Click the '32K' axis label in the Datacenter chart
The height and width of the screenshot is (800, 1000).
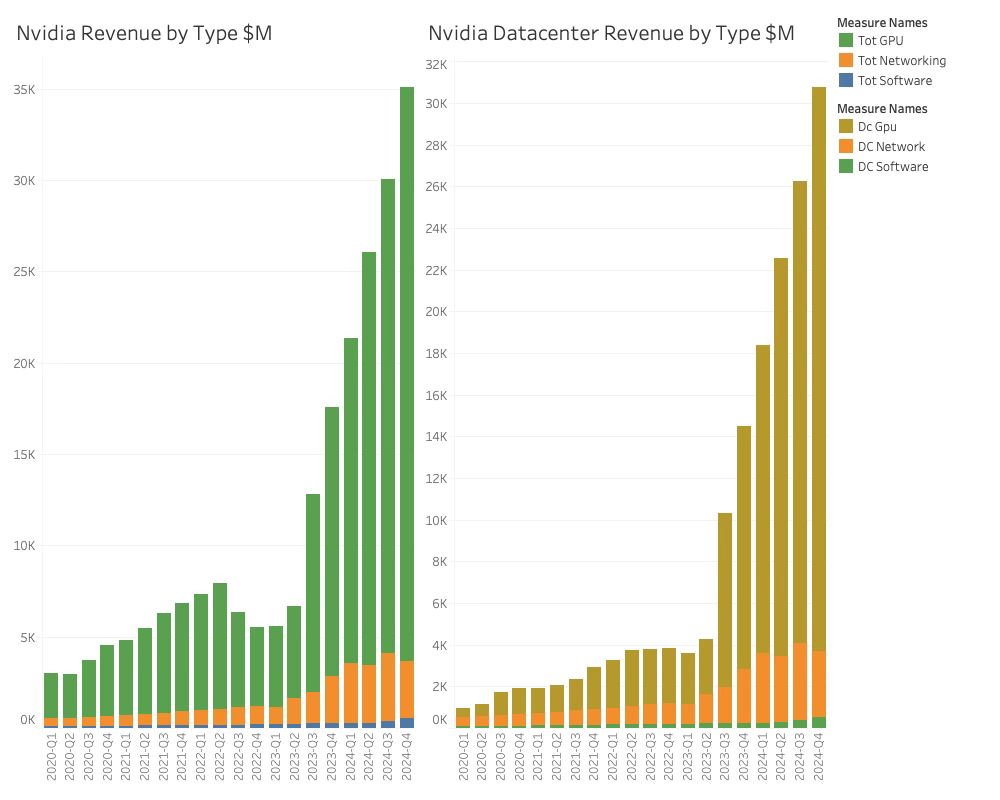pos(436,64)
